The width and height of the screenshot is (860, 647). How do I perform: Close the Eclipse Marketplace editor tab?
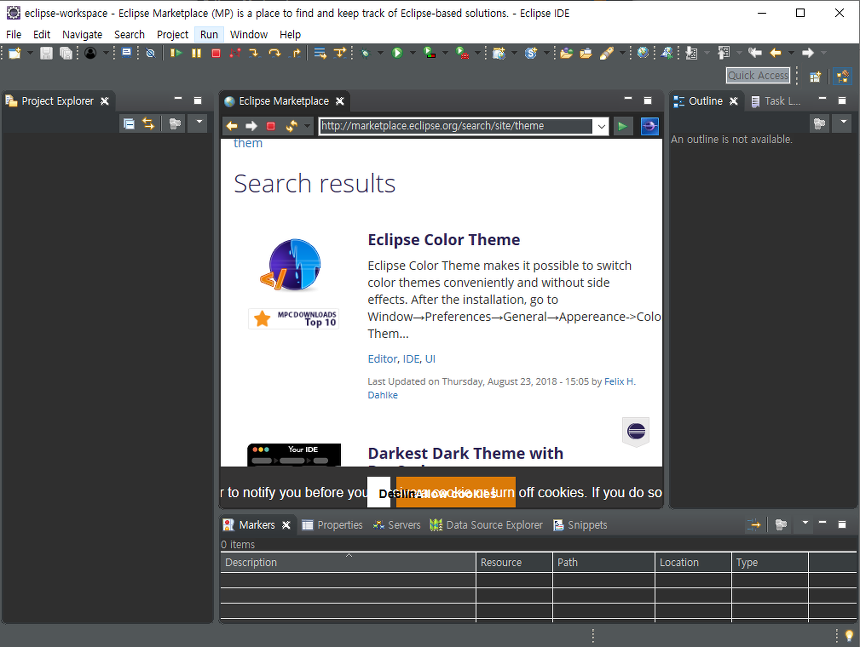340,101
